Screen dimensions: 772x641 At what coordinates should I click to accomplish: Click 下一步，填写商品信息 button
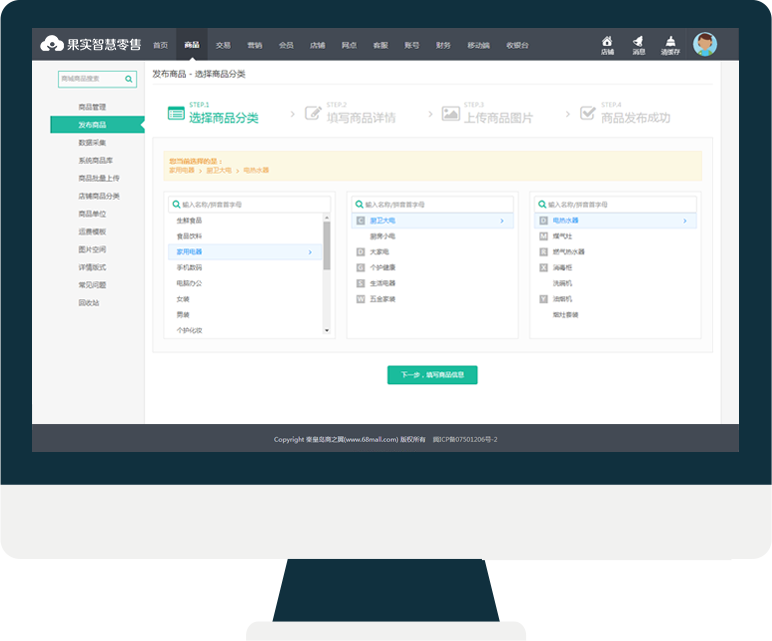(x=432, y=375)
